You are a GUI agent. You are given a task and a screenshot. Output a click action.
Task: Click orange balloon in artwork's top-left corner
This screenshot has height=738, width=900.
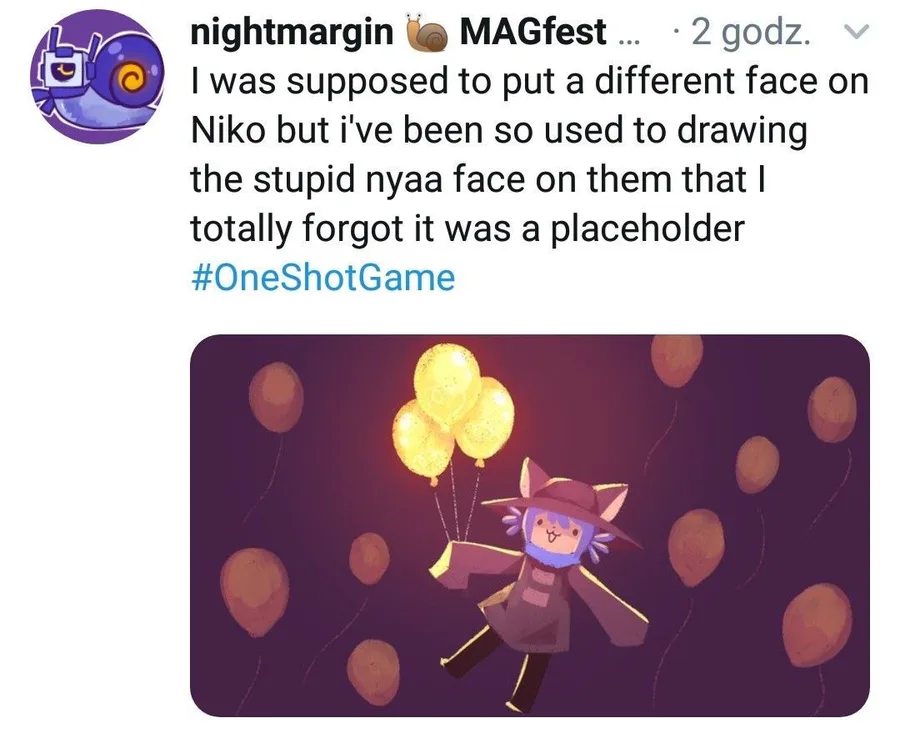(274, 396)
